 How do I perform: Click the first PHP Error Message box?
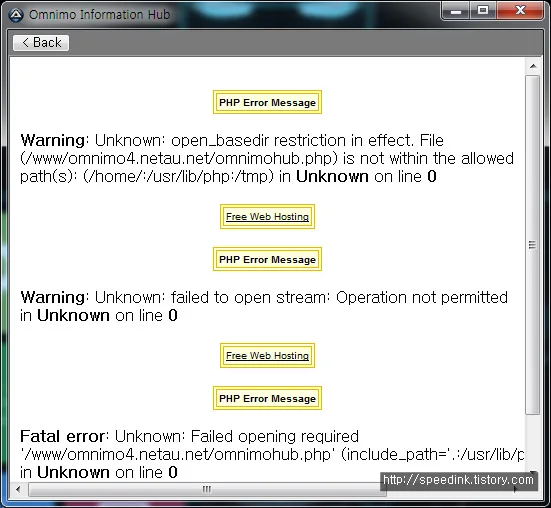click(x=267, y=102)
